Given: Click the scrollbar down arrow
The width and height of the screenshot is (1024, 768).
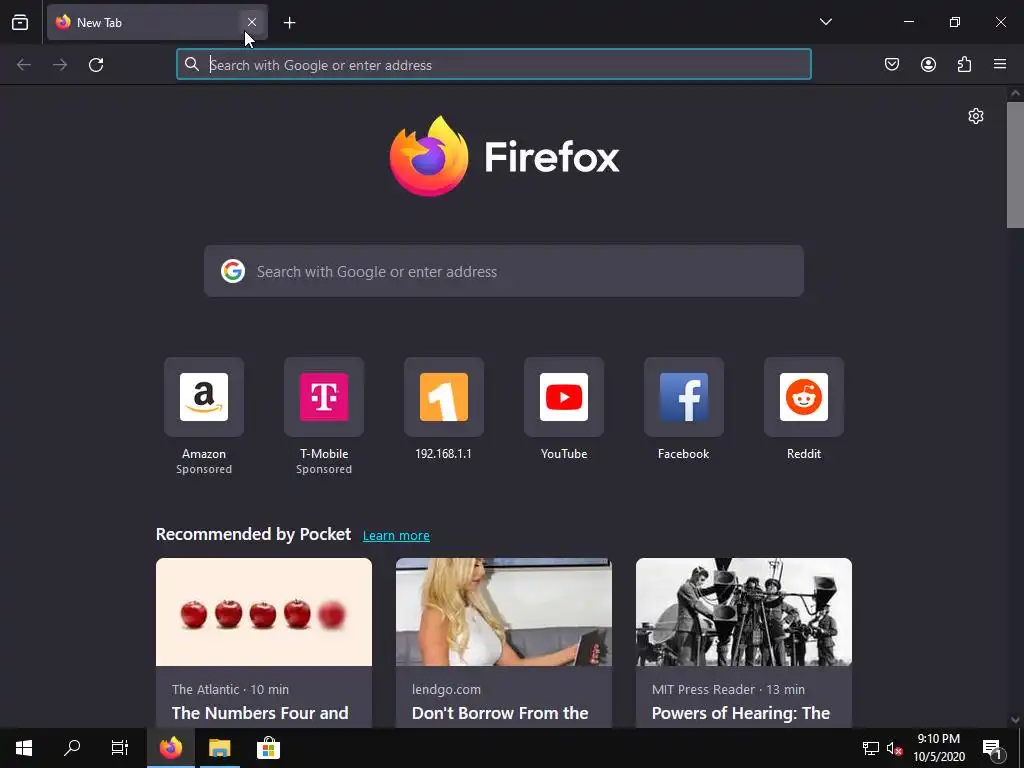Looking at the screenshot, I should coord(1015,720).
